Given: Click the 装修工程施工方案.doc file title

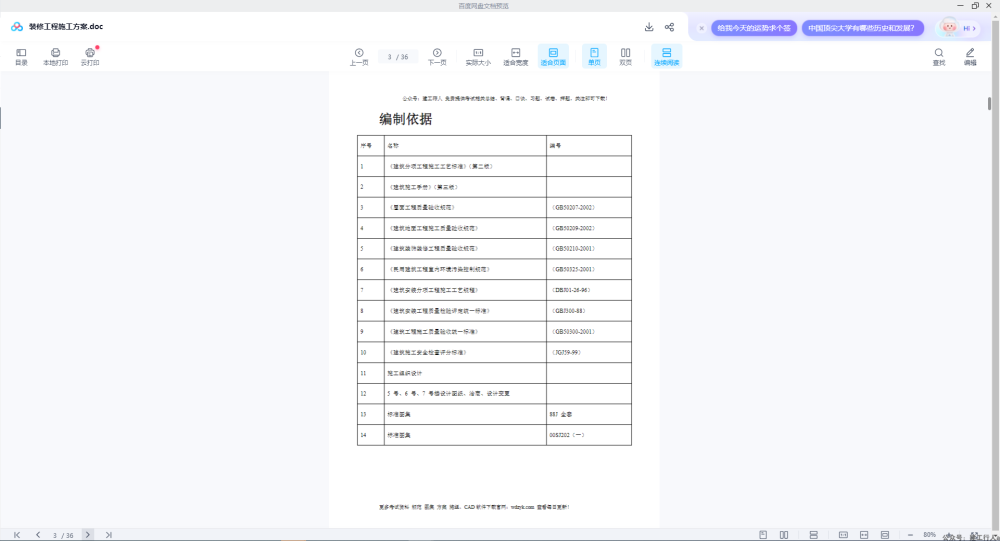Looking at the screenshot, I should coord(66,27).
